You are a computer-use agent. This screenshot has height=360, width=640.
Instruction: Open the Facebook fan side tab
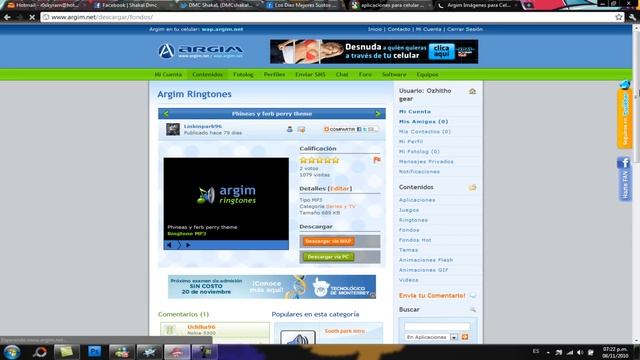click(x=624, y=179)
